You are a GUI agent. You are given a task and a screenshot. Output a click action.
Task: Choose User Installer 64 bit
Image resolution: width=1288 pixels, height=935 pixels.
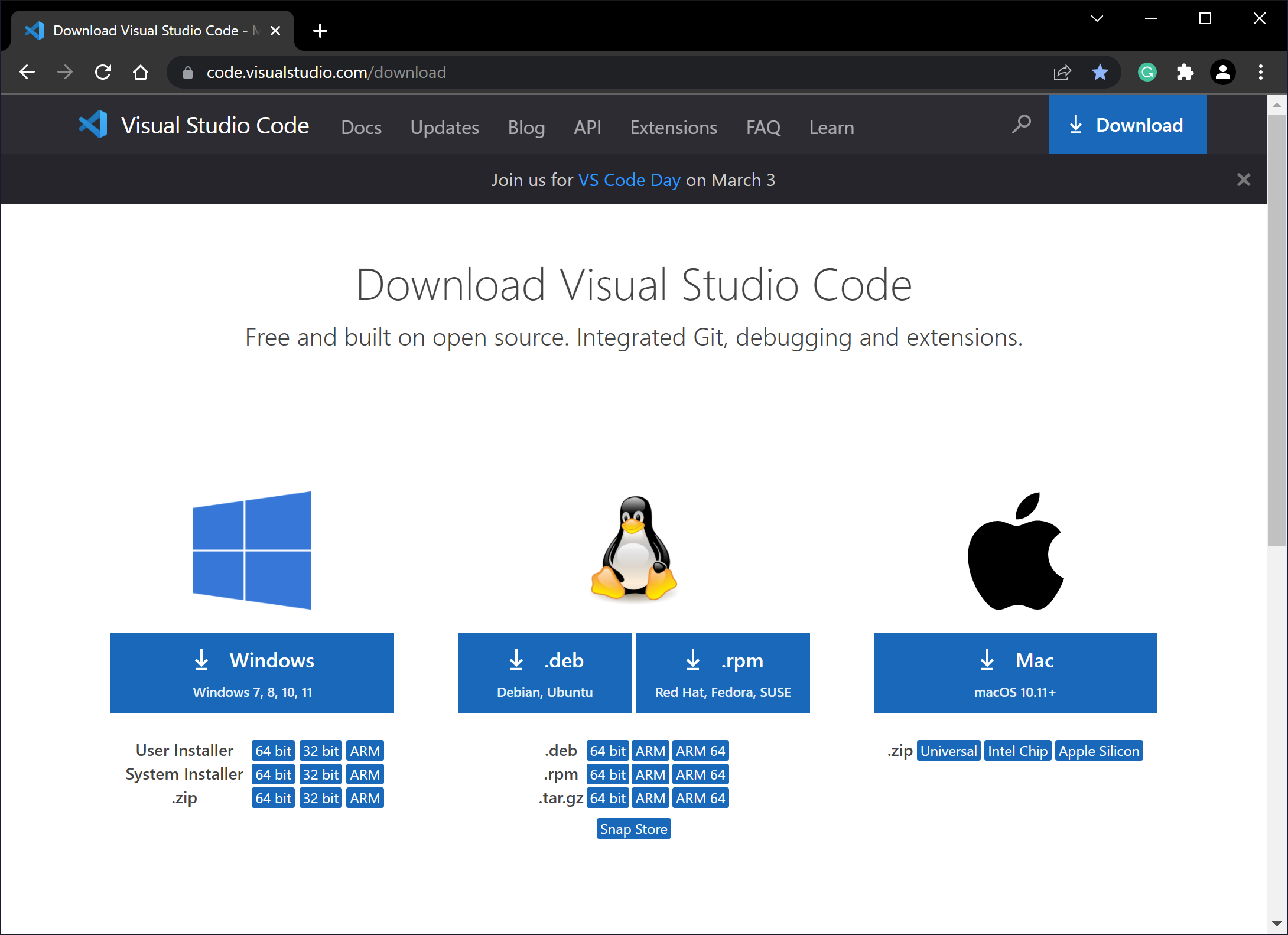273,751
